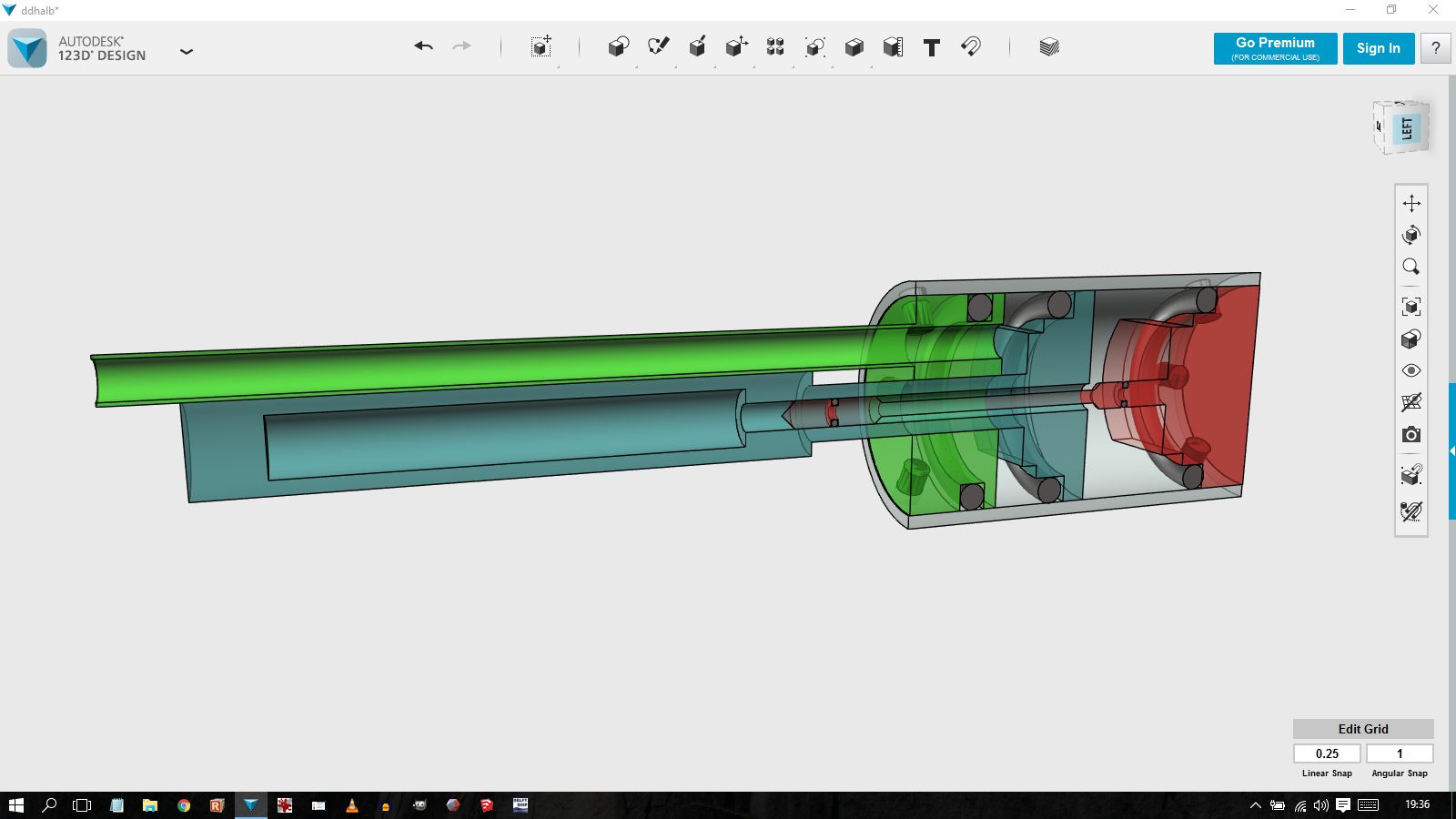Expand the 123D Design application menu chevron
Screen dimensions: 1456x819
pos(187,52)
